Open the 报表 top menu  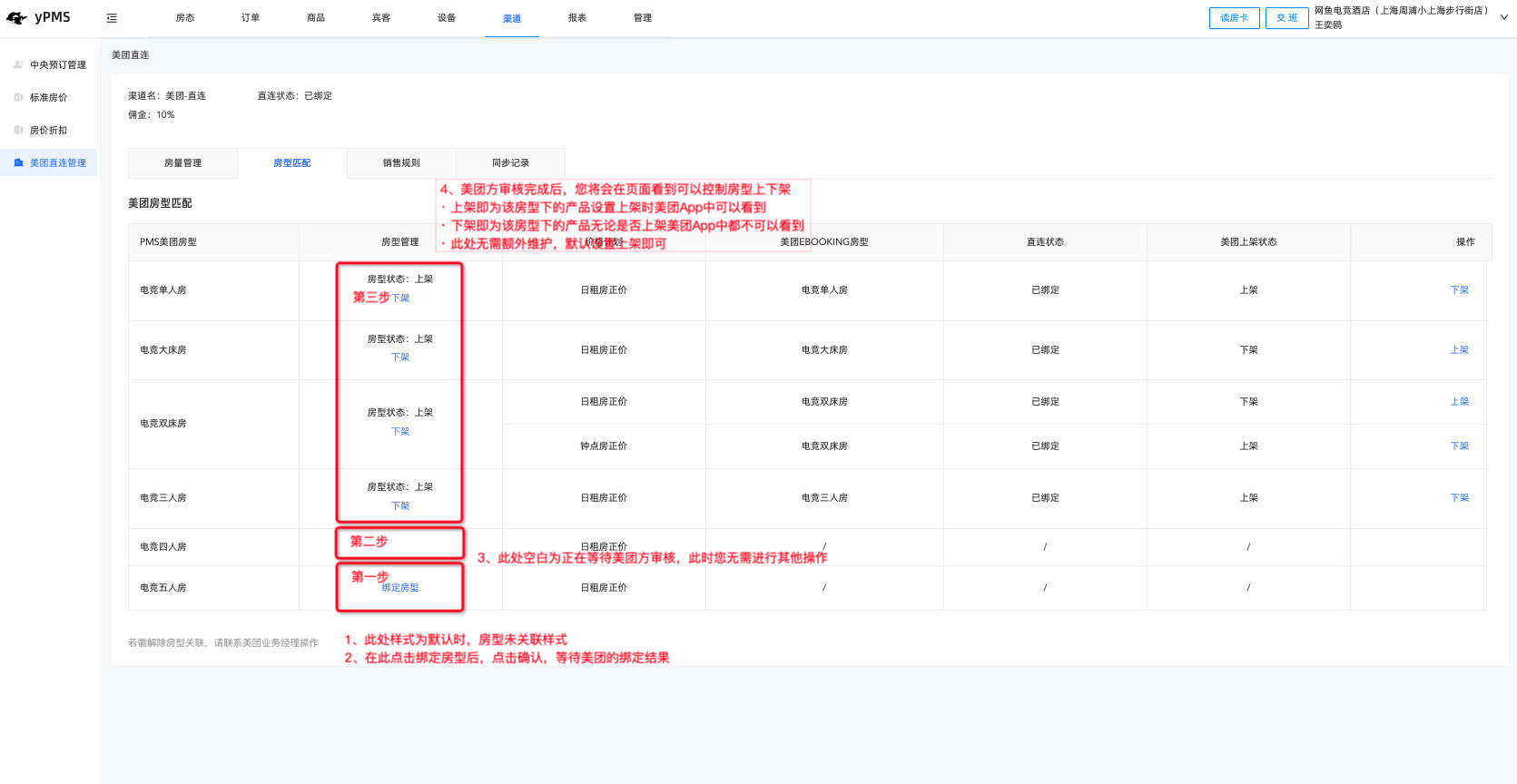coord(577,18)
